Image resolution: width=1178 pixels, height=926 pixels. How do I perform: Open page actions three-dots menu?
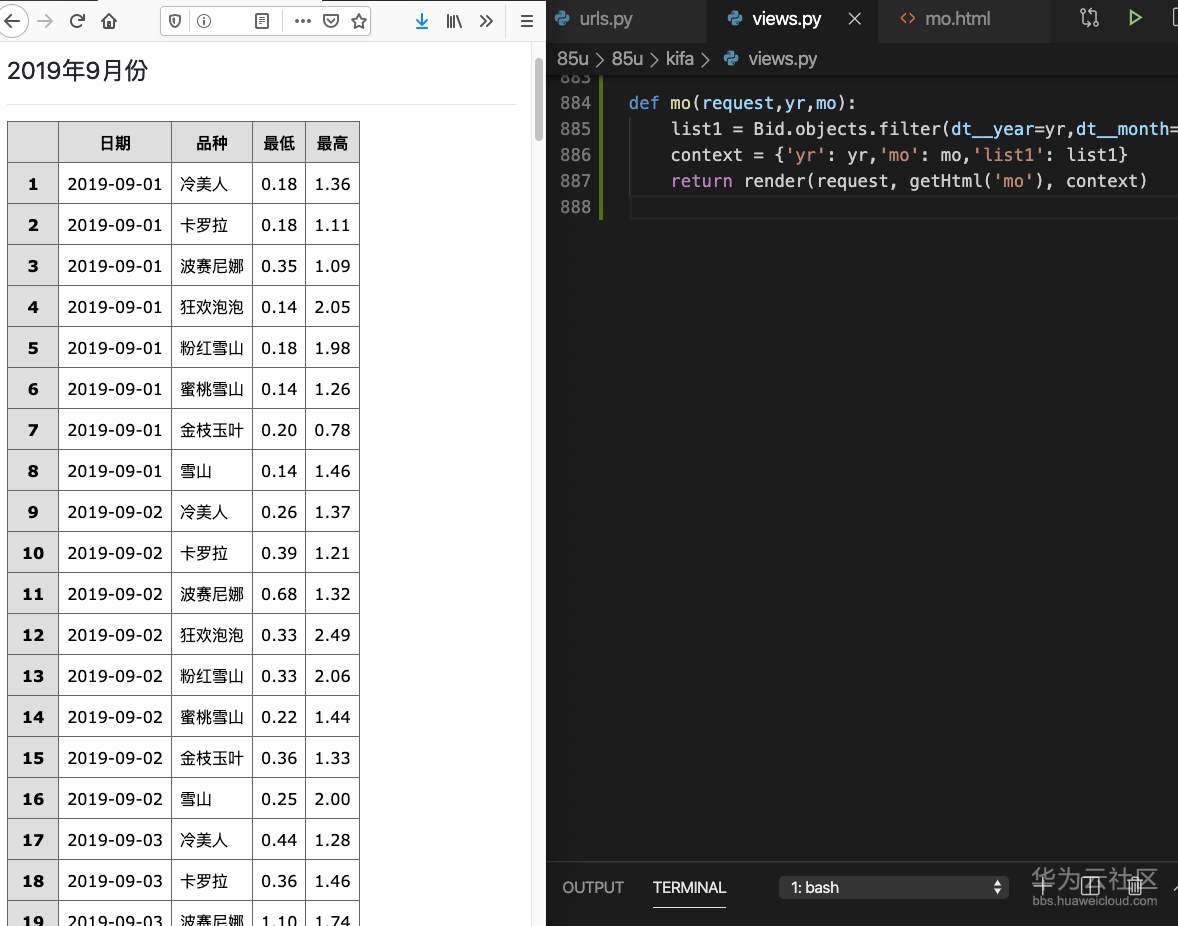[303, 21]
